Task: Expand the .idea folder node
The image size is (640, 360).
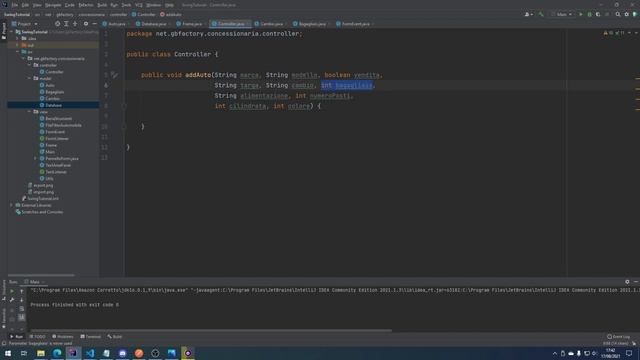Action: [18, 38]
